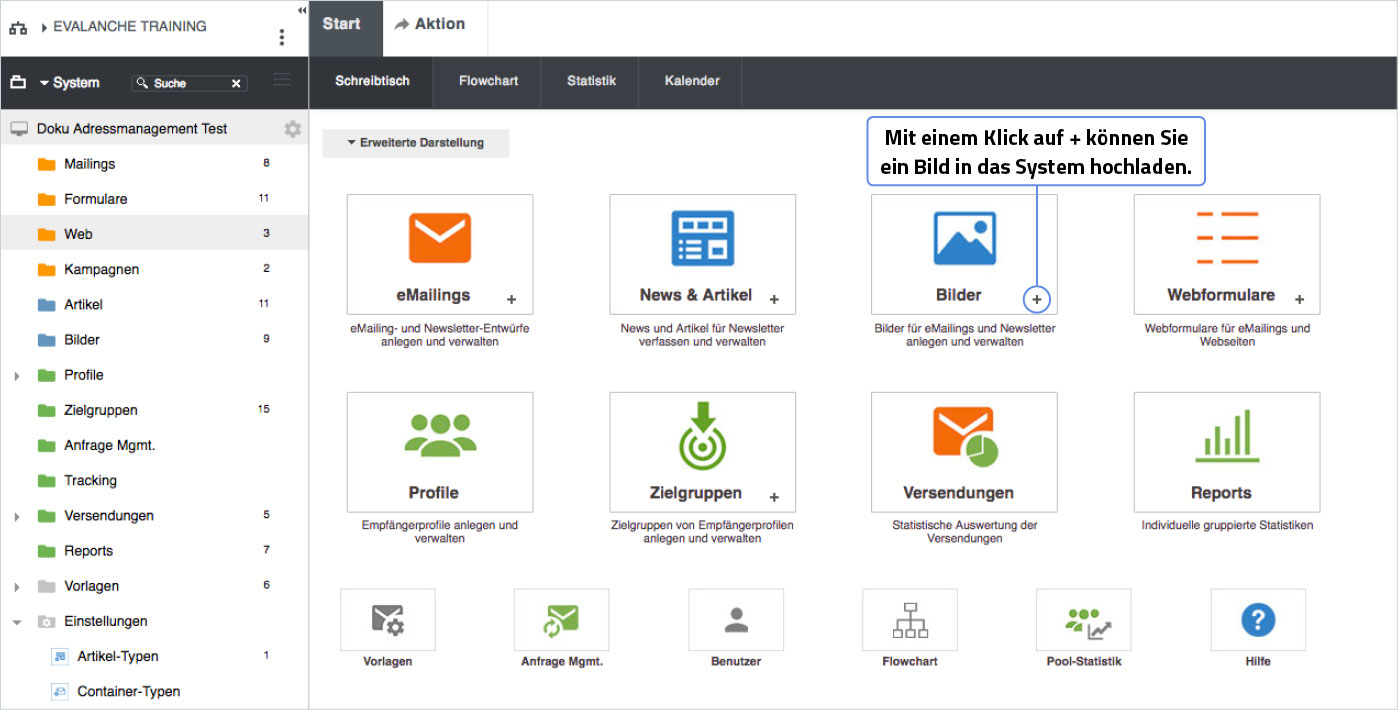Open the Bilder picture tile icon

click(x=964, y=238)
